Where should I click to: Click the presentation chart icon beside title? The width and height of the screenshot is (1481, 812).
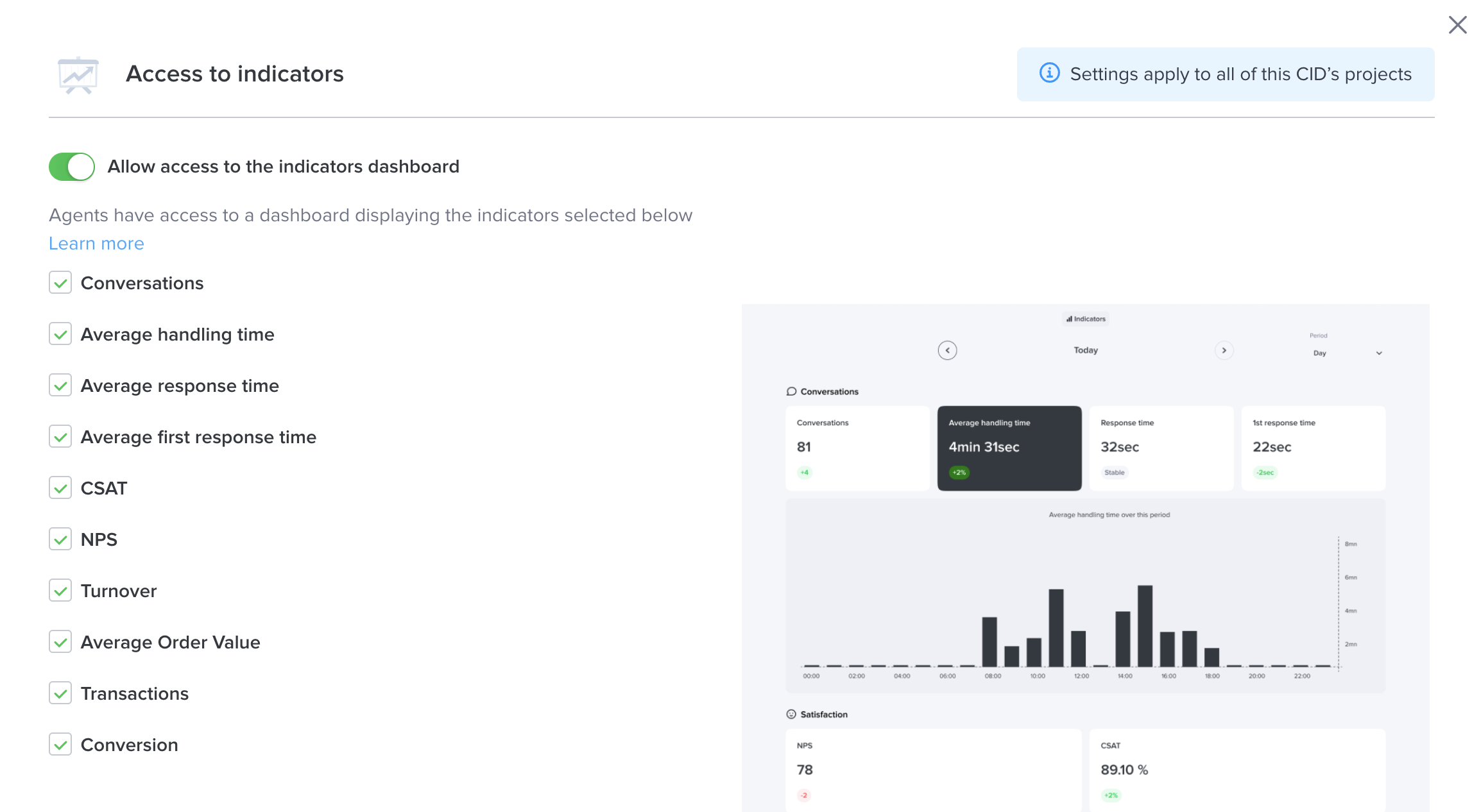pyautogui.click(x=78, y=75)
